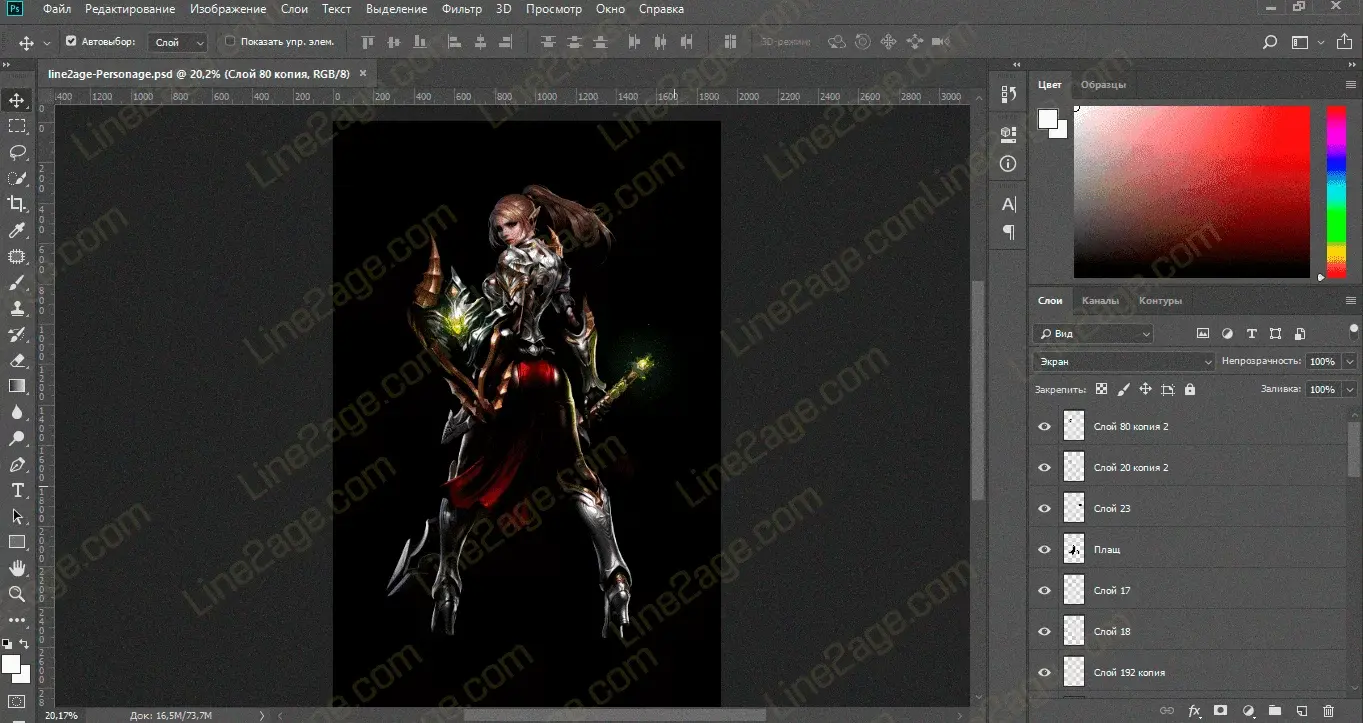Click the 20,17% zoom level field
The width and height of the screenshot is (1363, 723).
60,715
